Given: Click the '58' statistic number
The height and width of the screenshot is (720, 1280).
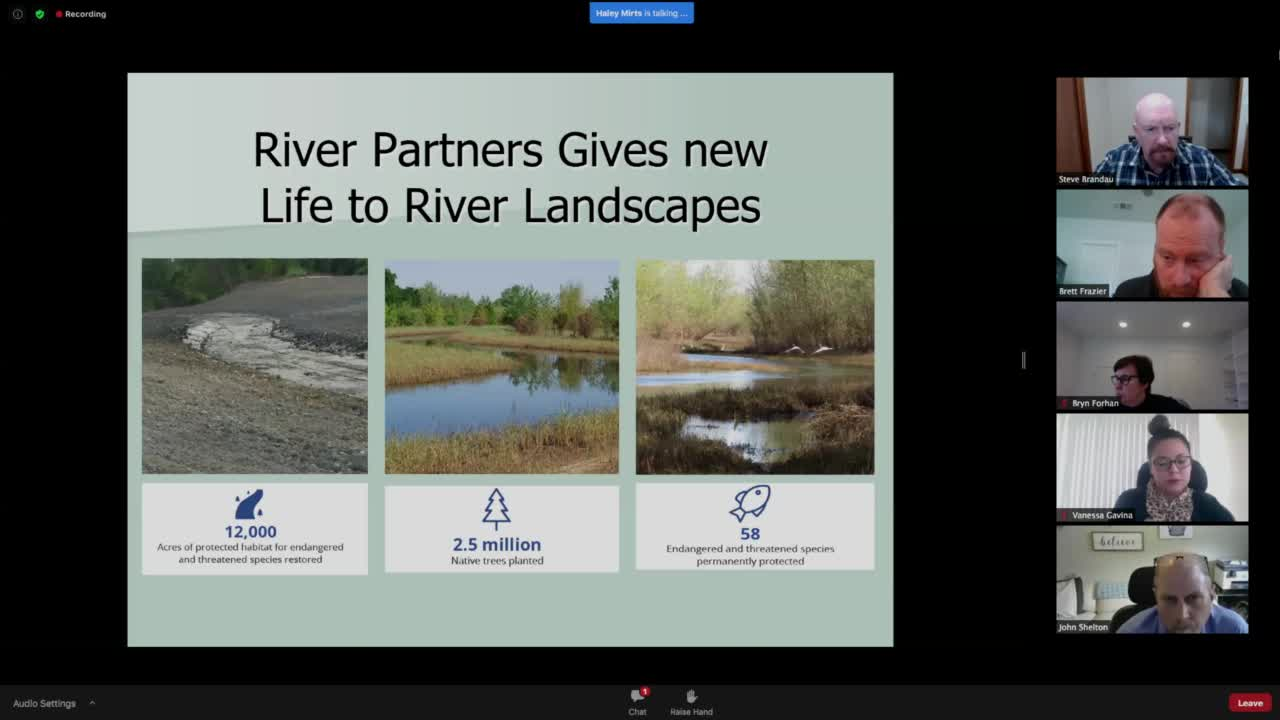Looking at the screenshot, I should coord(750,534).
